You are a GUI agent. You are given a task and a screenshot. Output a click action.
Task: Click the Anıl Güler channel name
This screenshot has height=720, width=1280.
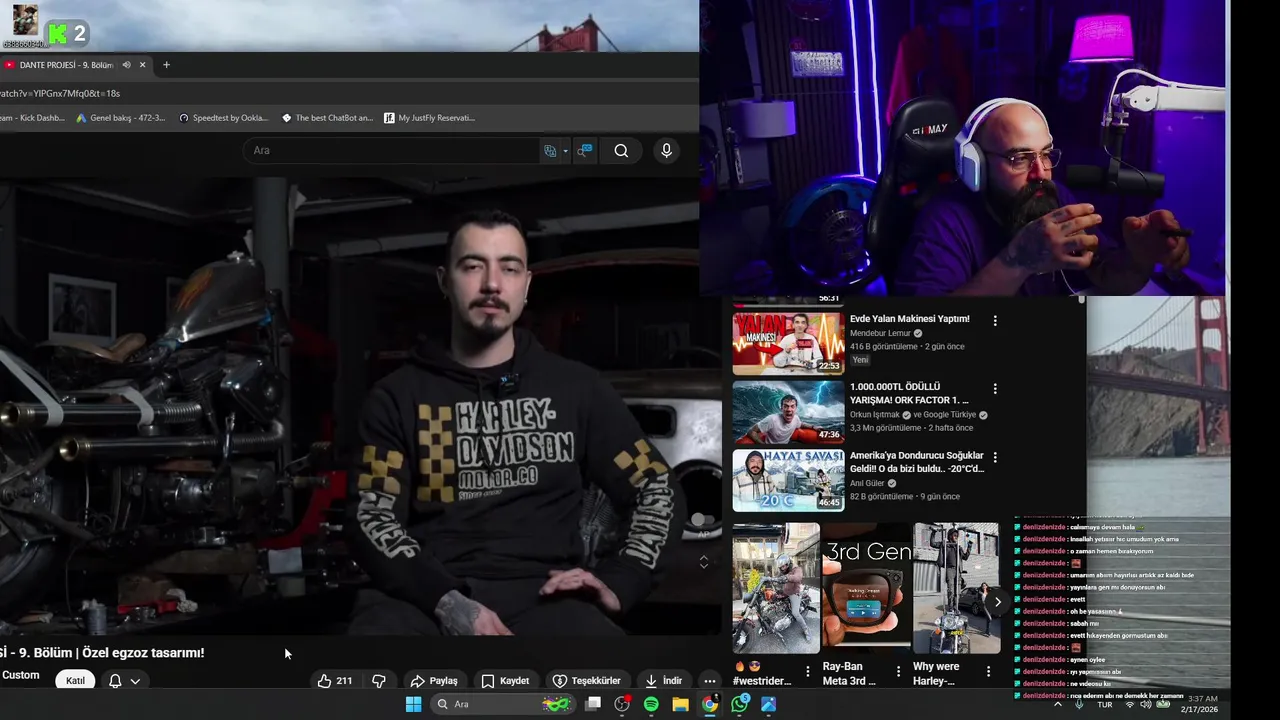867,484
